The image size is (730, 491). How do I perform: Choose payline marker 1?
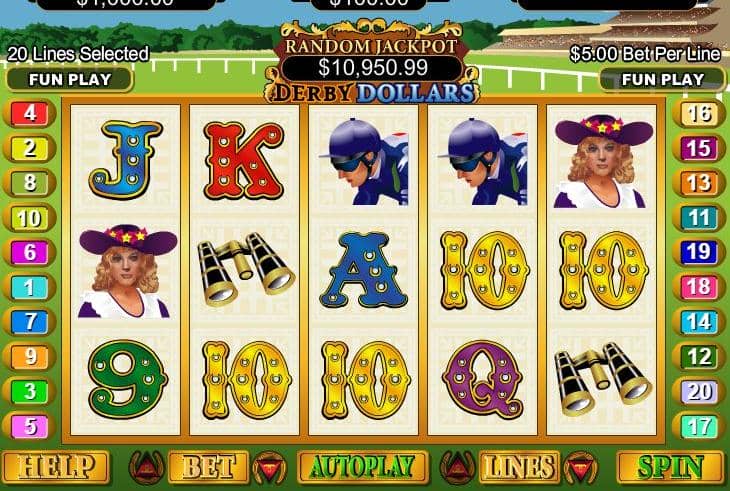tap(30, 287)
